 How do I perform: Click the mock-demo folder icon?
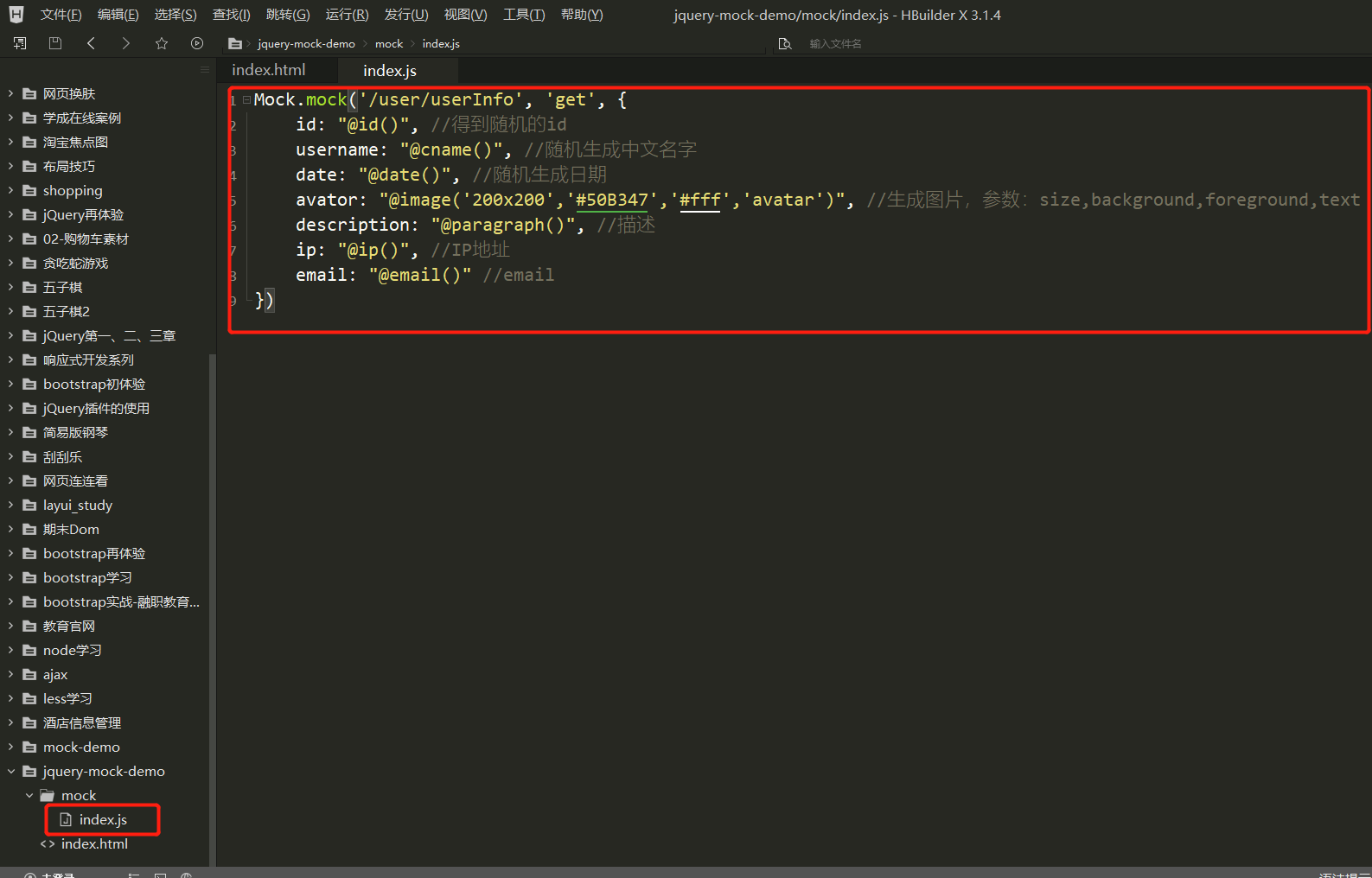pos(29,747)
